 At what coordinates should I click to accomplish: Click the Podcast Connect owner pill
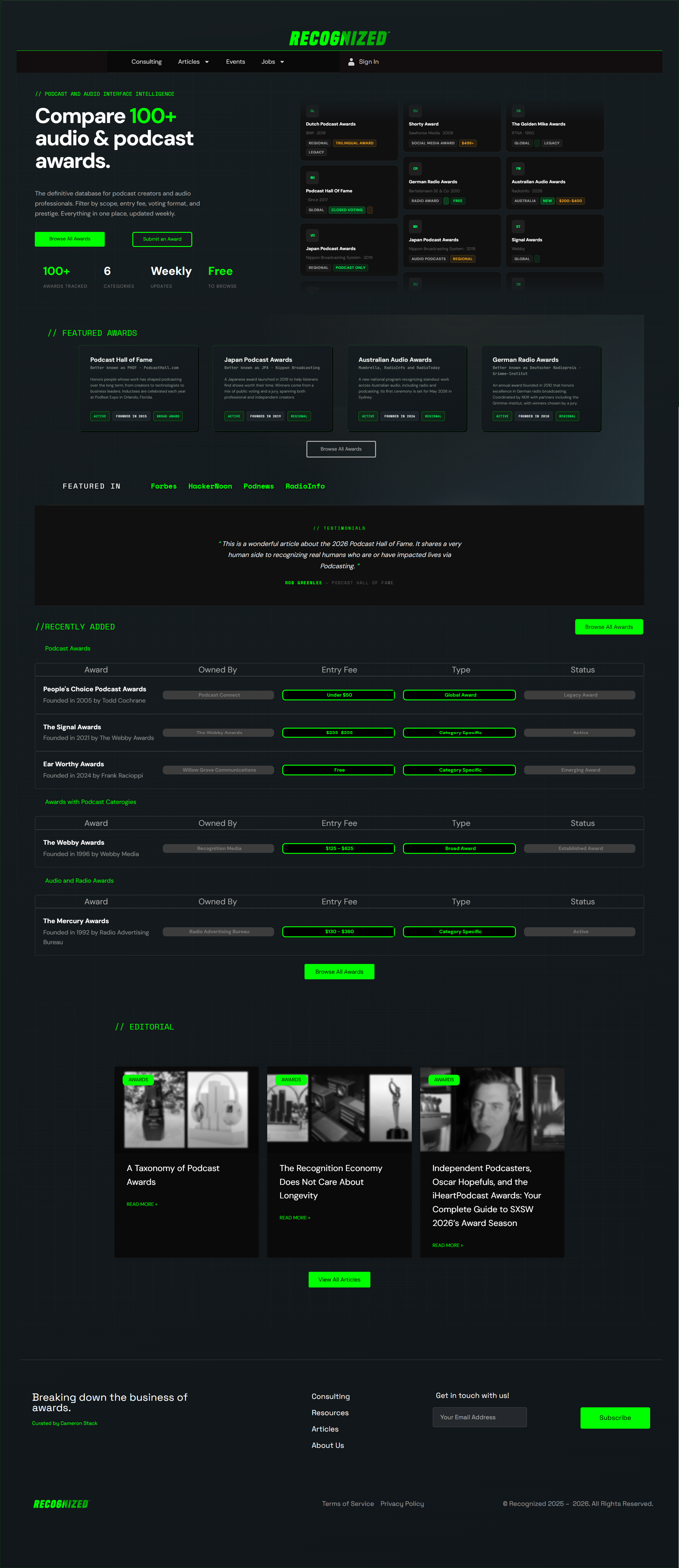pyautogui.click(x=218, y=695)
